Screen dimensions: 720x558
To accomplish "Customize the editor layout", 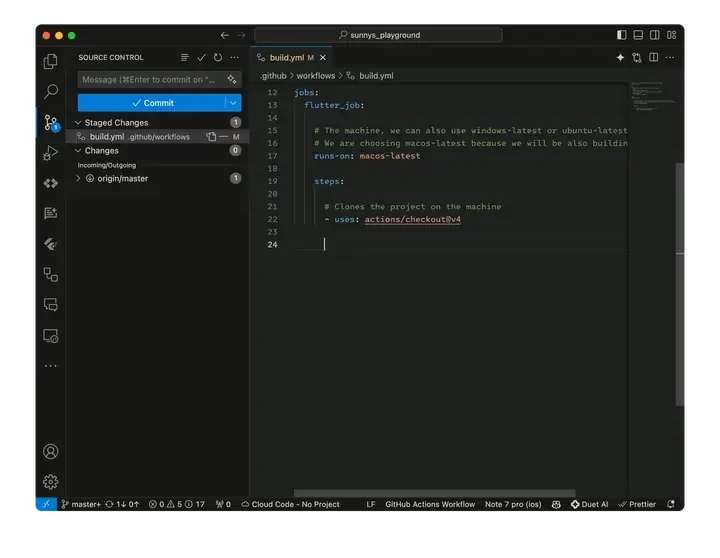I will click(671, 35).
